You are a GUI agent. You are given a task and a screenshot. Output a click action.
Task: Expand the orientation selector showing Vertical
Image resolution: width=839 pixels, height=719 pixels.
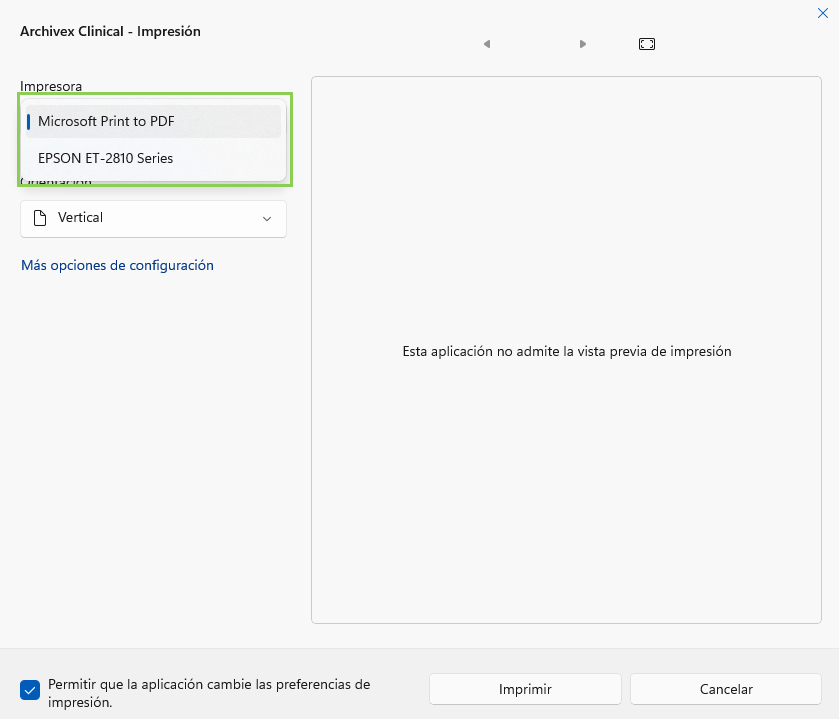[153, 218]
